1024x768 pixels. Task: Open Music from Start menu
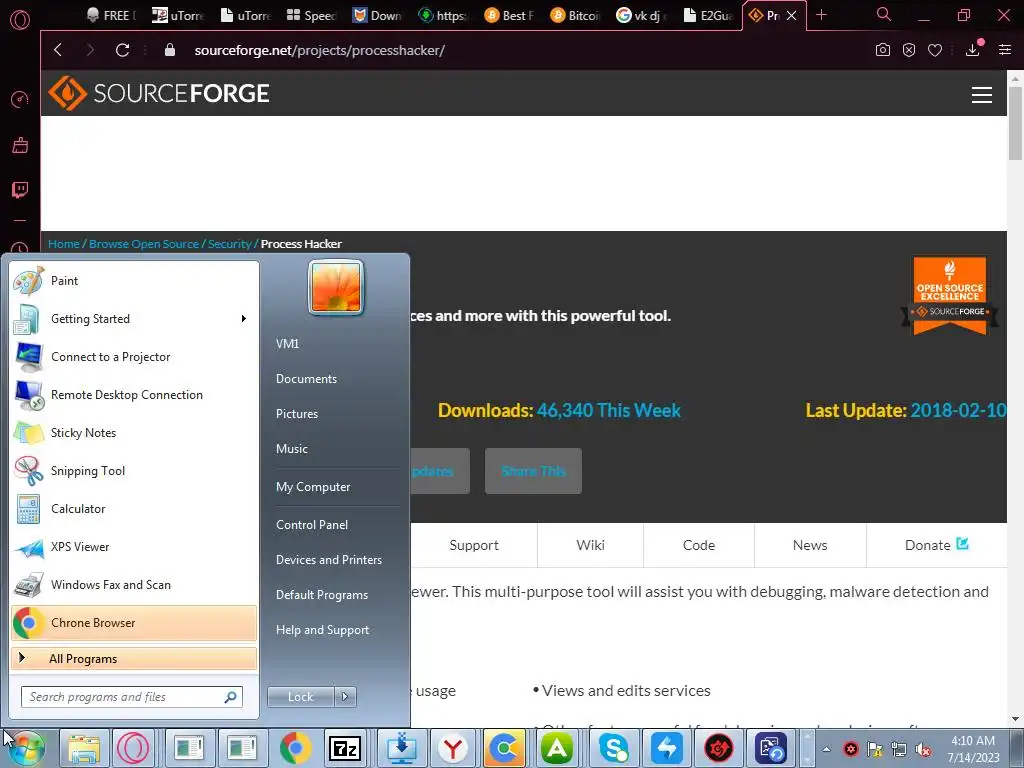[292, 449]
